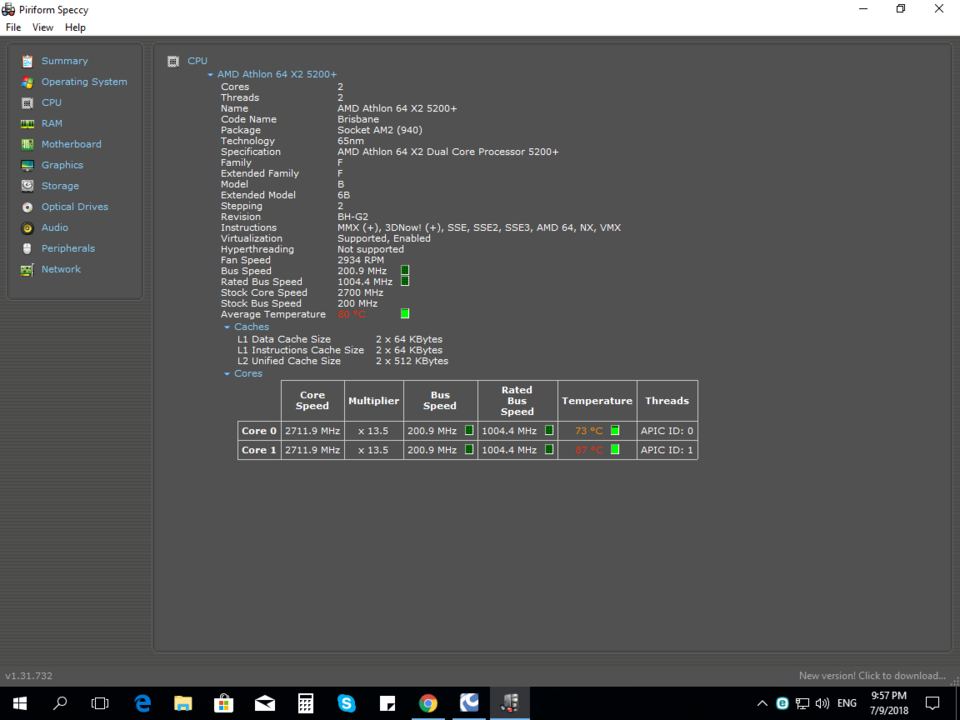The height and width of the screenshot is (720, 960).
Task: Click the CPU chip icon in sidebar
Action: click(27, 103)
